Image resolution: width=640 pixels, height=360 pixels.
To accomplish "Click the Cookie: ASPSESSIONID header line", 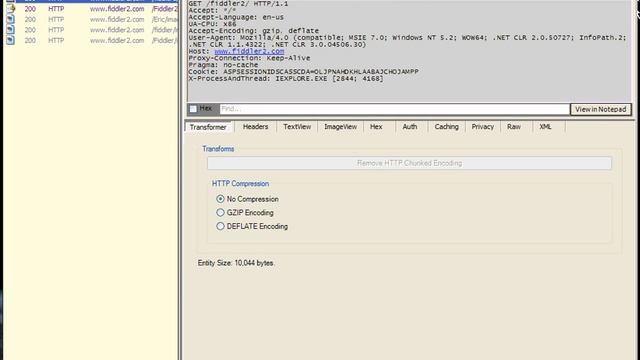I will pyautogui.click(x=303, y=71).
